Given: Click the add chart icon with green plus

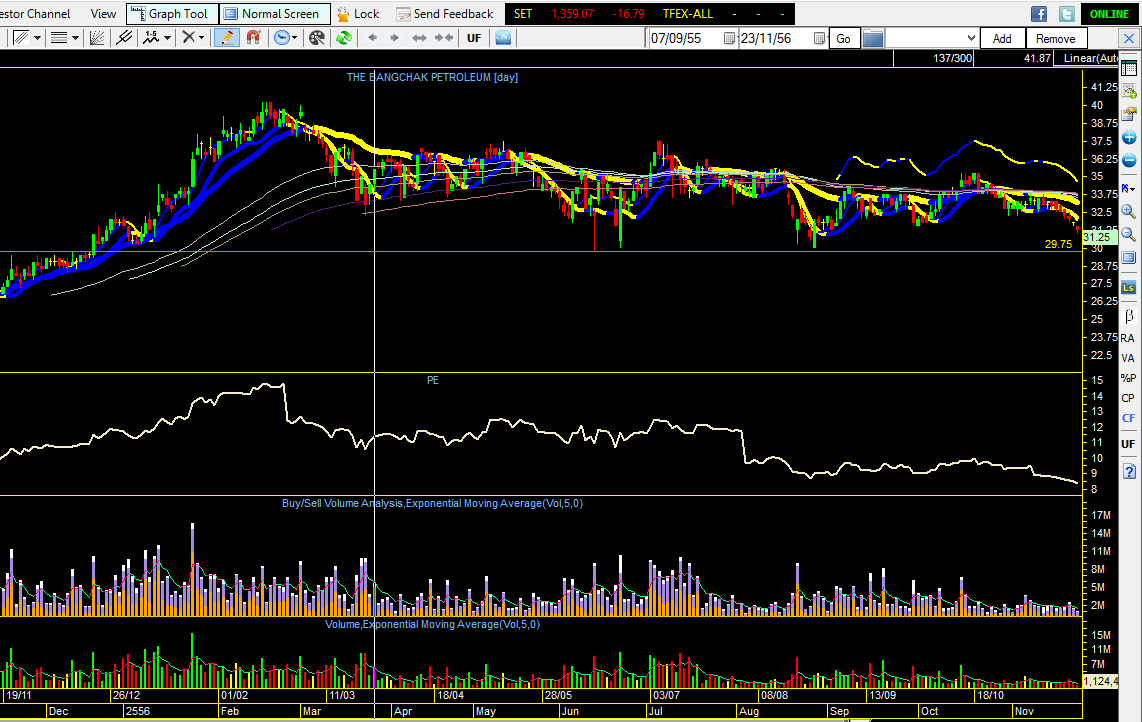Looking at the screenshot, I should pos(1129,91).
